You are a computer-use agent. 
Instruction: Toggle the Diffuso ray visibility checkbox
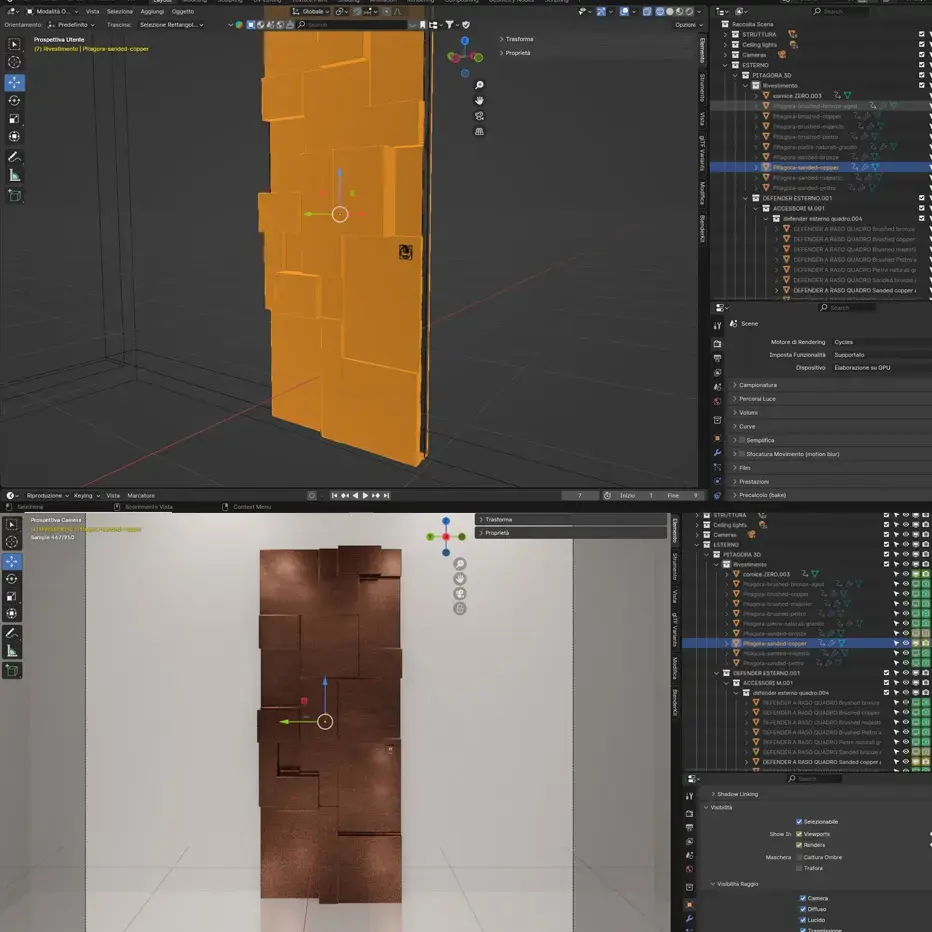click(802, 909)
